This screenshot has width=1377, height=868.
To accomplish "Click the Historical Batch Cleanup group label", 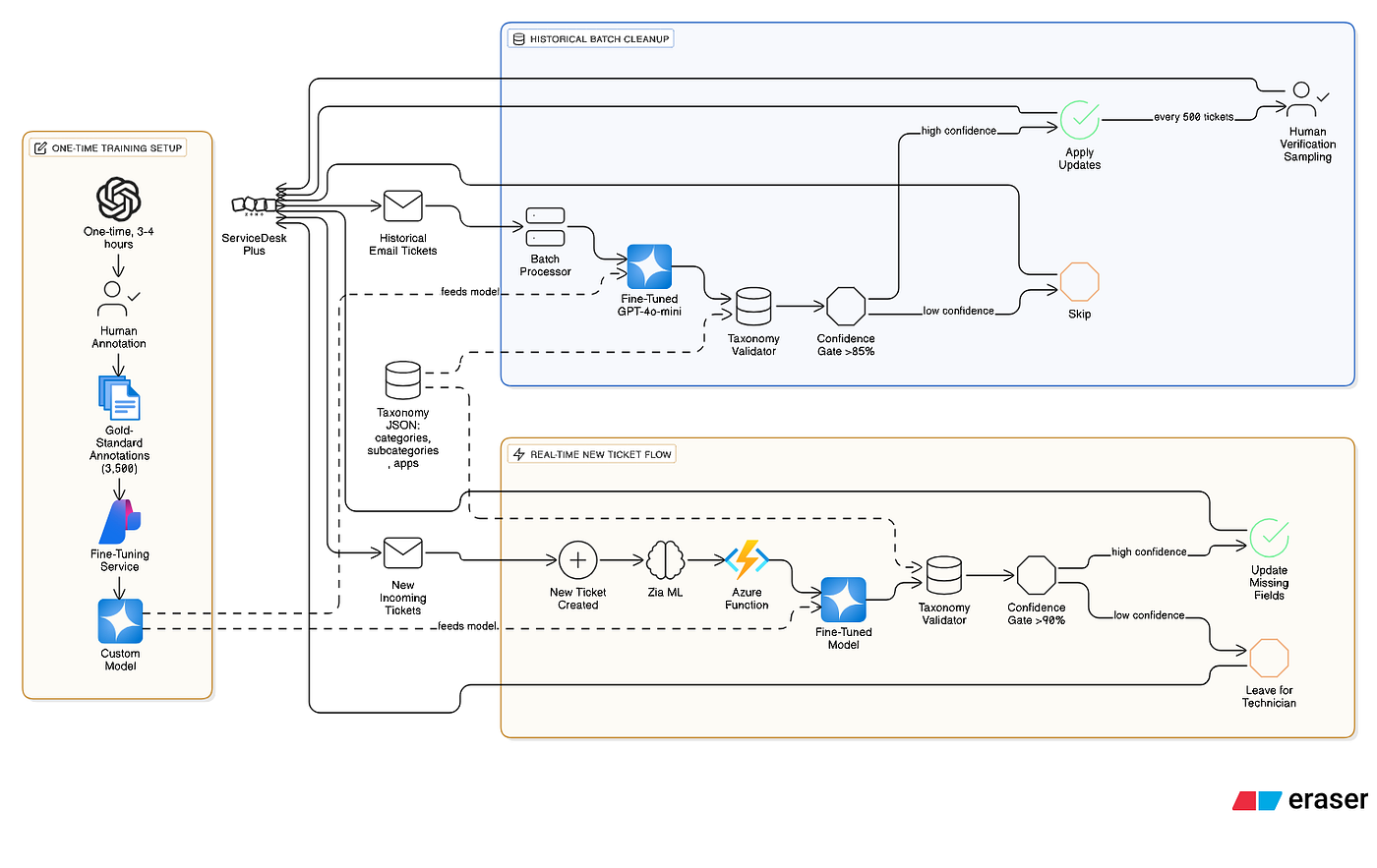I will click(591, 39).
